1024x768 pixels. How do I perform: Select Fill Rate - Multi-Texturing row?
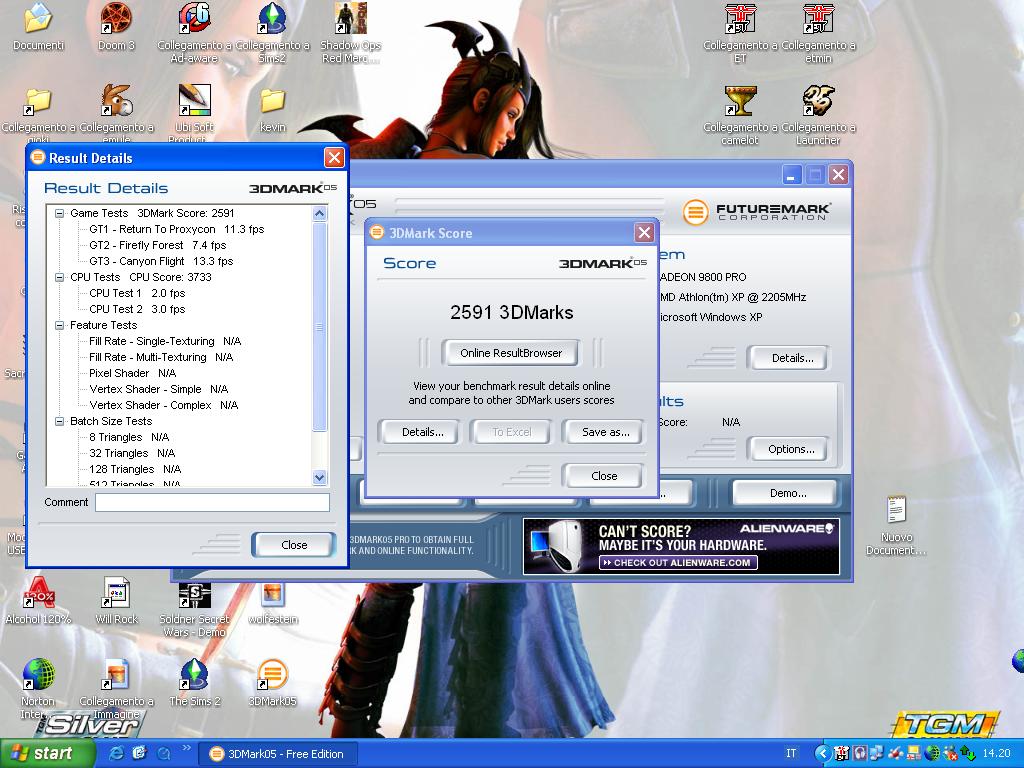coord(161,357)
